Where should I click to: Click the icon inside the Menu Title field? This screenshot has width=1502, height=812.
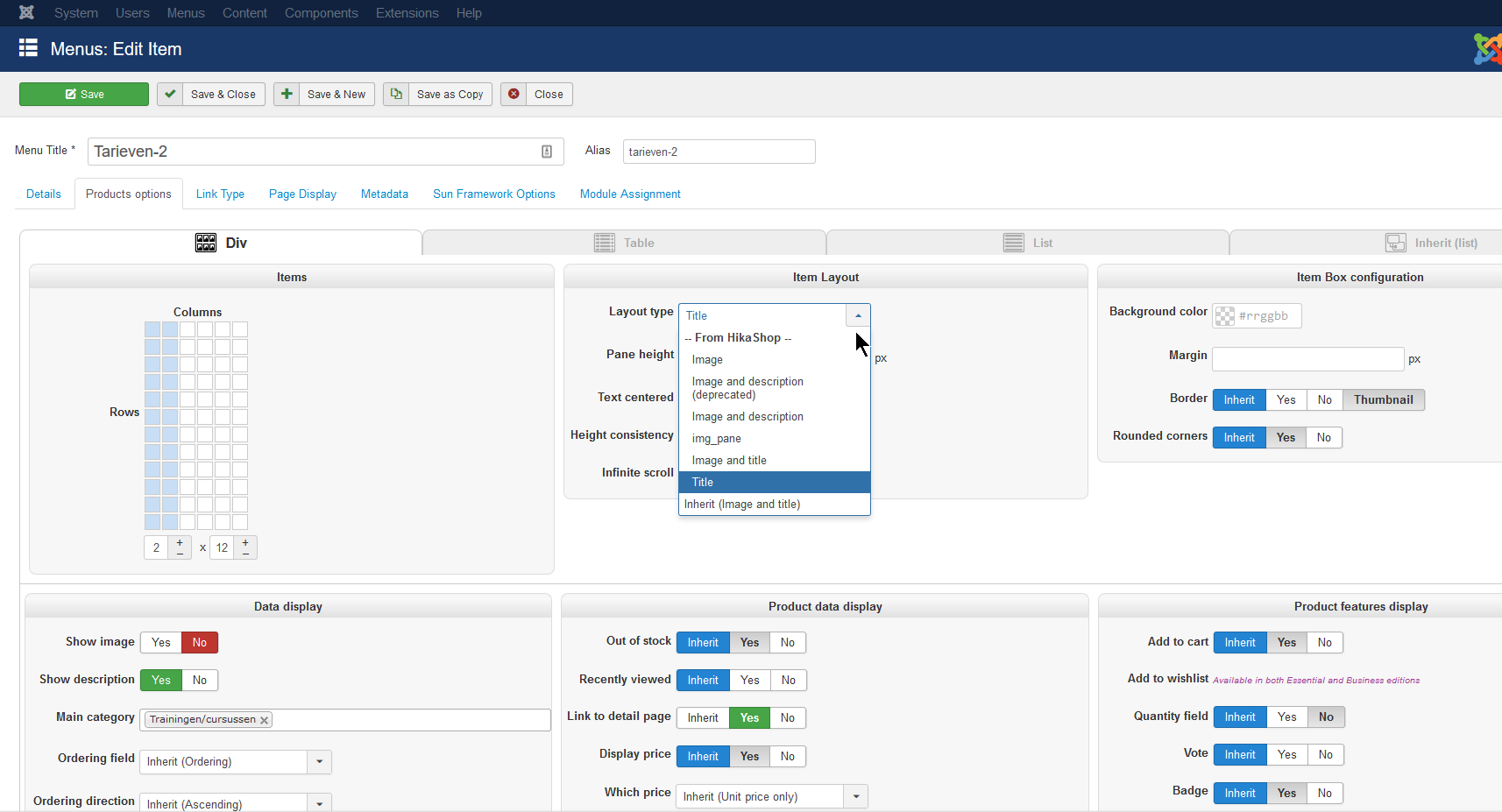[x=547, y=152]
